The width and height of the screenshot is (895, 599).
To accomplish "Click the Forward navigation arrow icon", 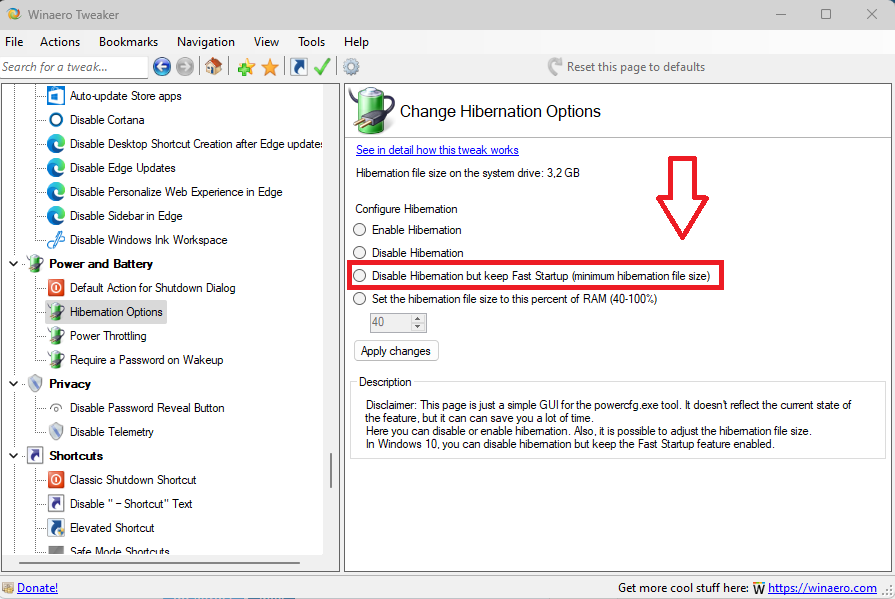I will click(x=184, y=67).
